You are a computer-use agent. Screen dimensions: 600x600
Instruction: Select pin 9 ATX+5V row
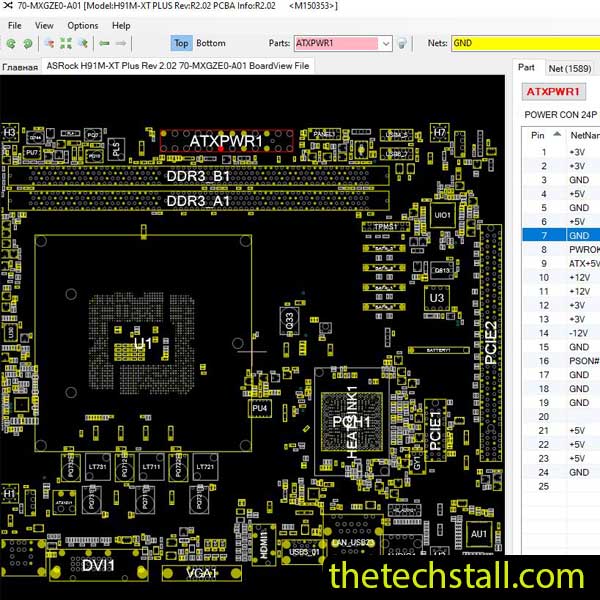[x=561, y=264]
